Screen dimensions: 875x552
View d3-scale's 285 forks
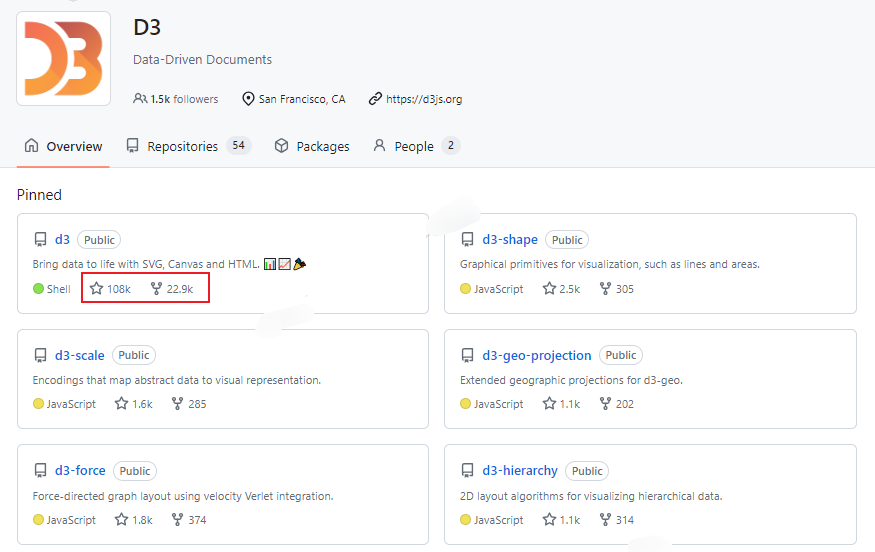[189, 404]
